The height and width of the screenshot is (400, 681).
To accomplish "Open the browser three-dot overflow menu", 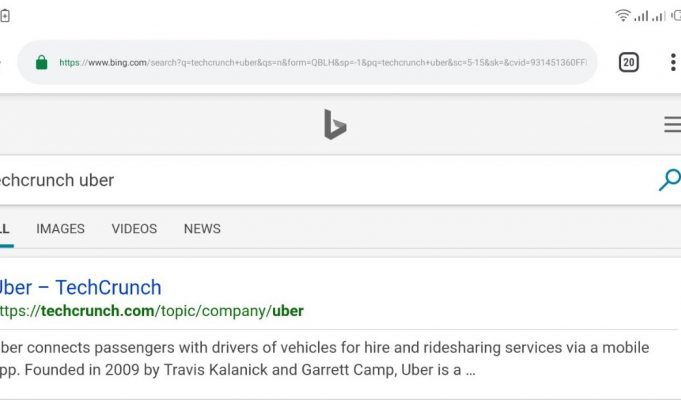I will tap(673, 63).
